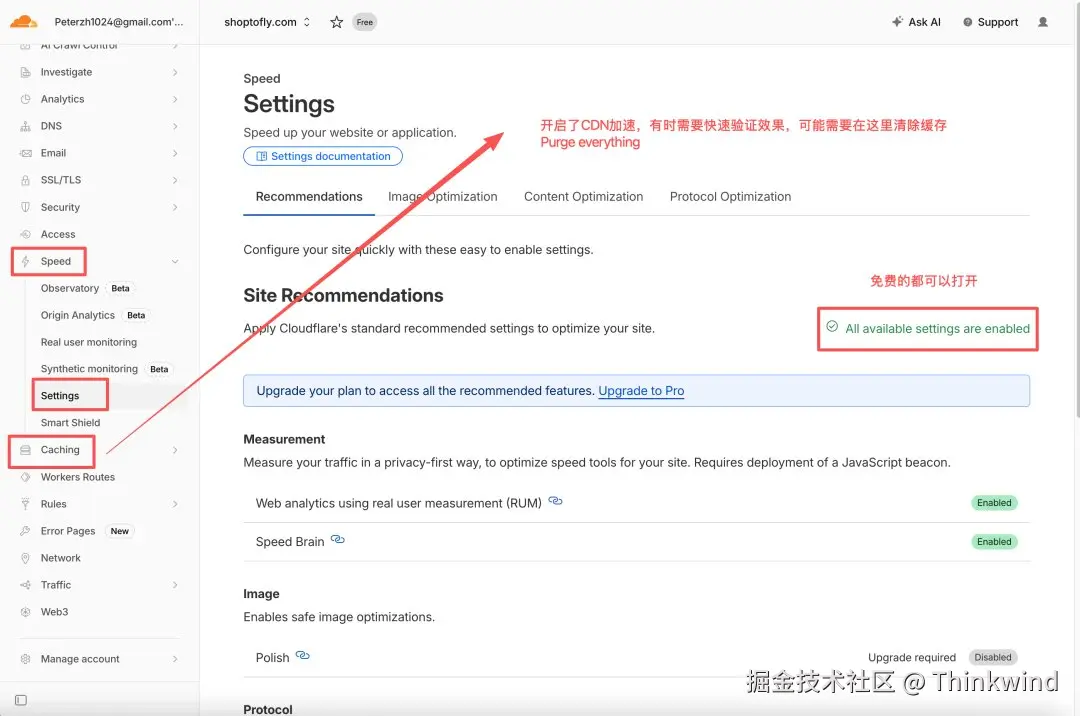The image size is (1080, 716).
Task: Click the Support button
Action: click(990, 22)
